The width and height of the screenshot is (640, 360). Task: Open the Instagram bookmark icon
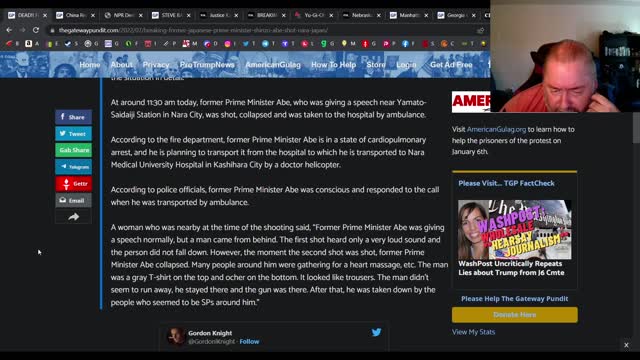pyautogui.click(x=227, y=43)
